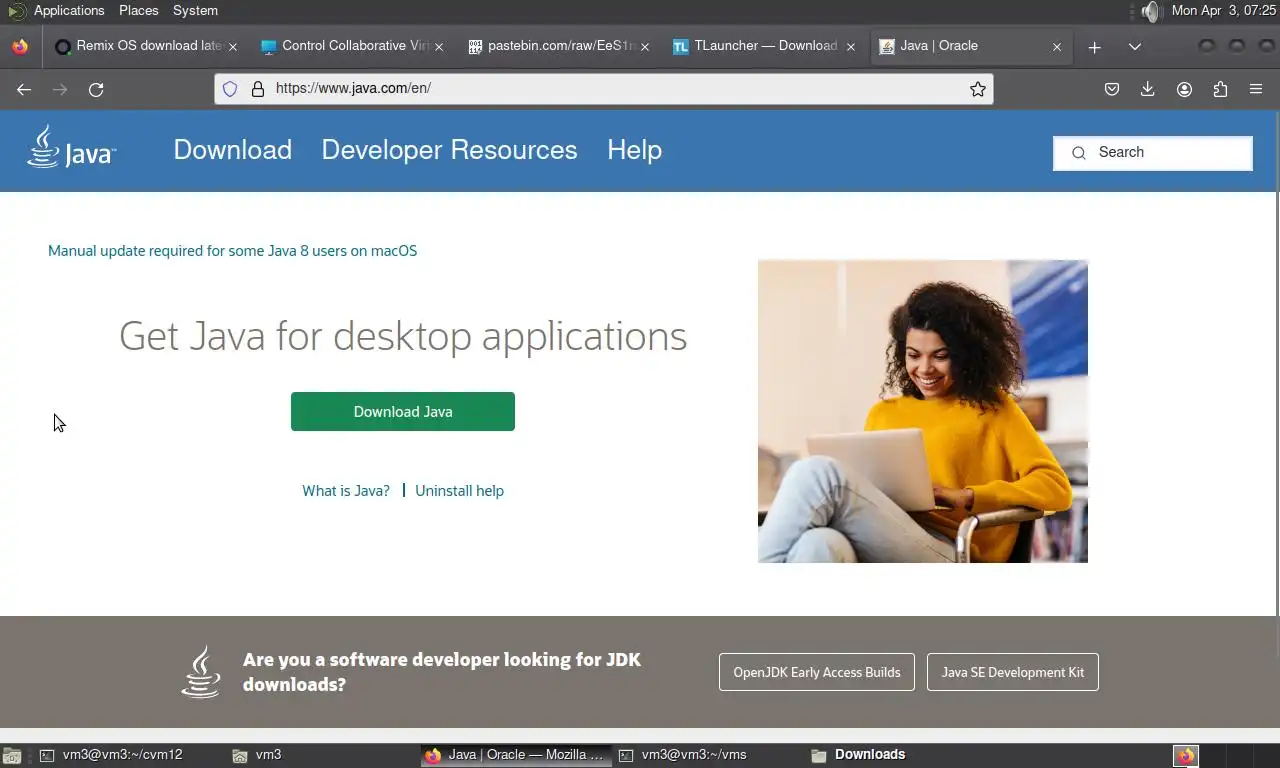Open the Help nav item
The width and height of the screenshot is (1280, 768).
point(634,150)
